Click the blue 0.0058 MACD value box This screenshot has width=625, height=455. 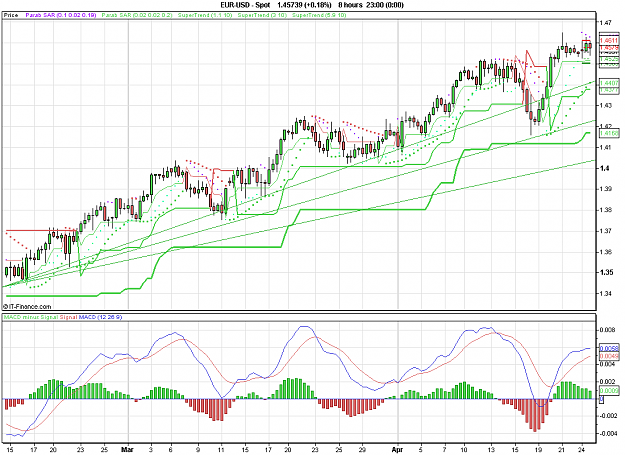tap(609, 349)
